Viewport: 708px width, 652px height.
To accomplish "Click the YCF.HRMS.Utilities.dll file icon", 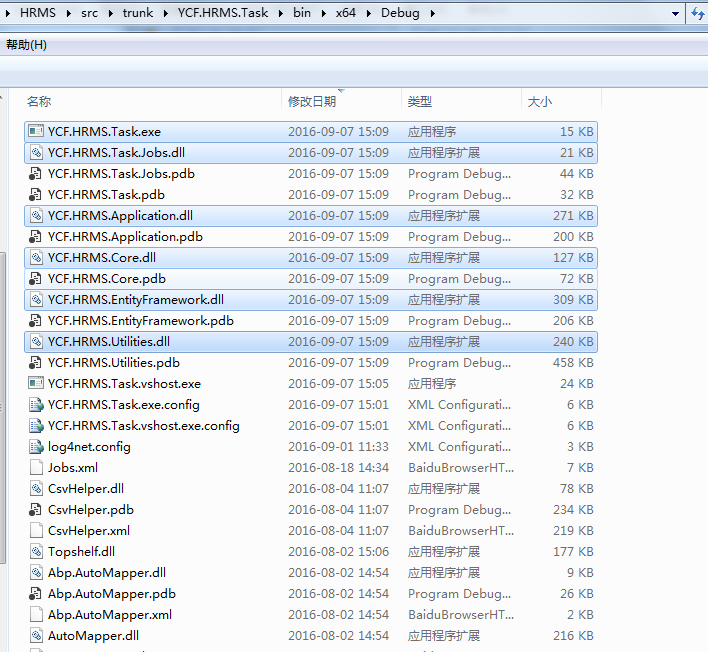I will (x=36, y=342).
